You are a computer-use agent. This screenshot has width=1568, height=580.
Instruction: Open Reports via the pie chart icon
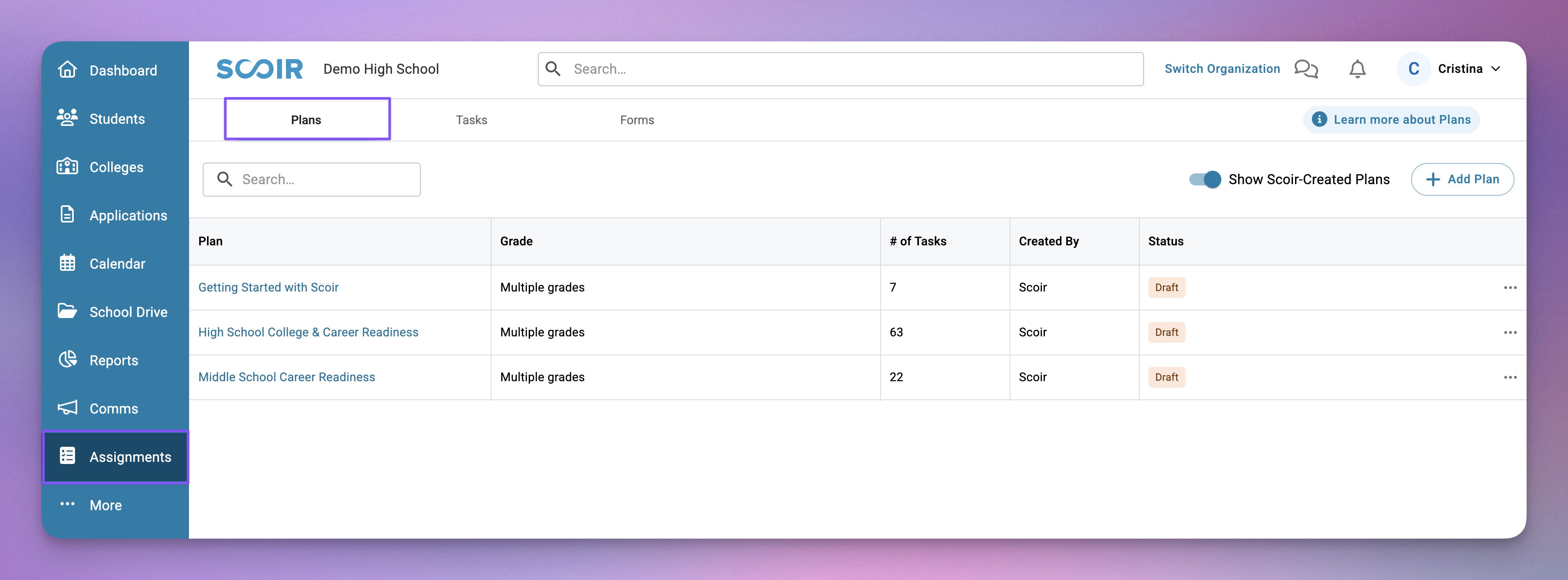click(67, 359)
